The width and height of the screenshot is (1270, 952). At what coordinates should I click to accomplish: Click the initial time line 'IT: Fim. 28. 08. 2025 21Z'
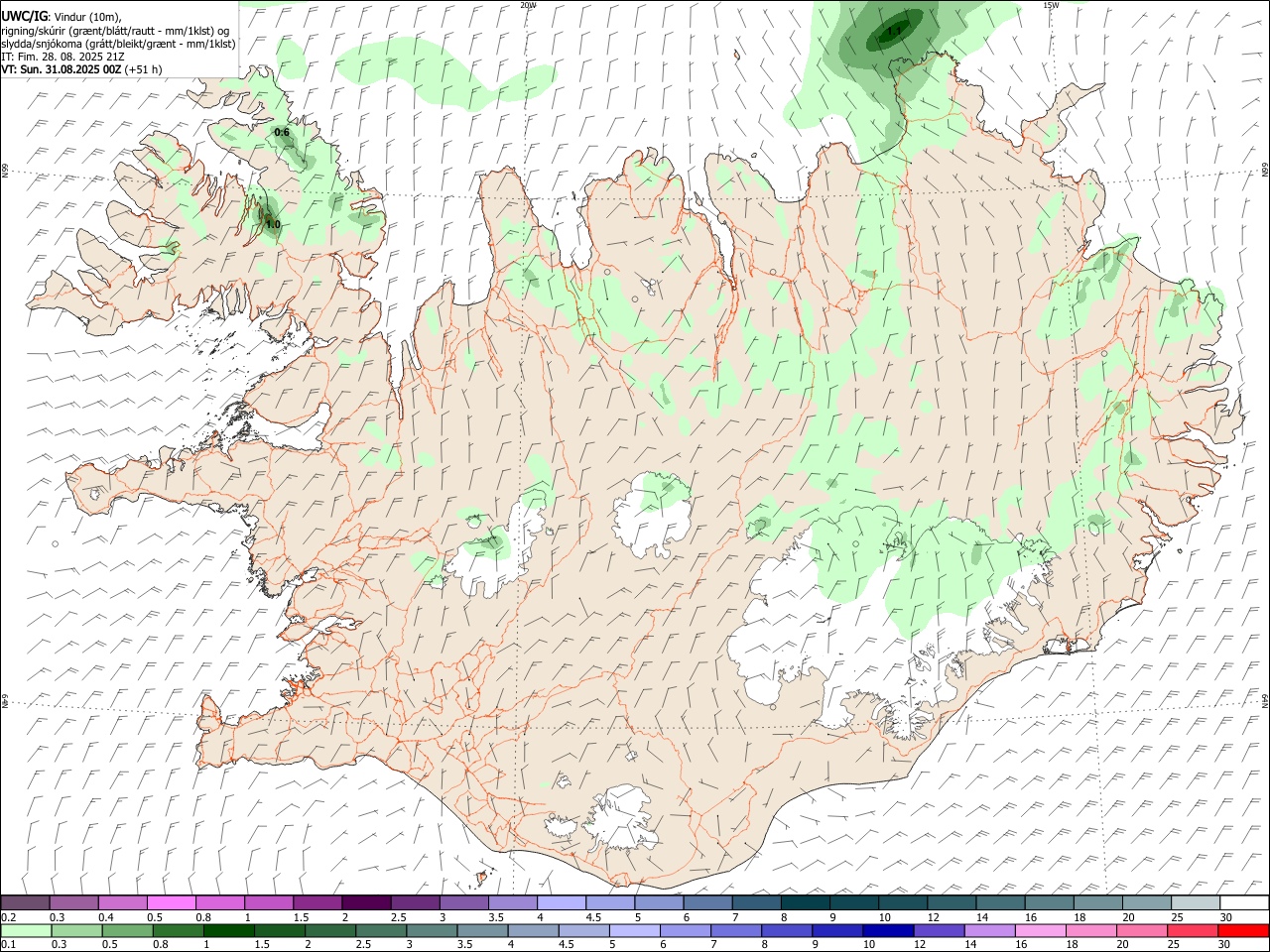(x=63, y=57)
